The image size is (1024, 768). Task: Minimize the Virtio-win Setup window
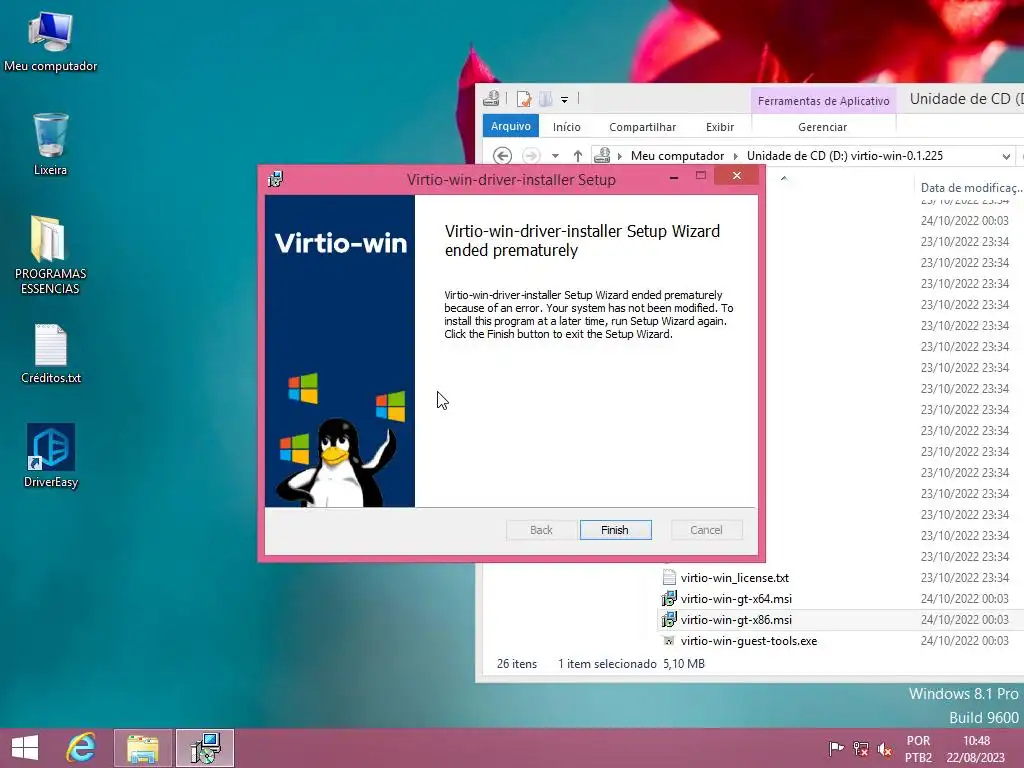click(674, 177)
